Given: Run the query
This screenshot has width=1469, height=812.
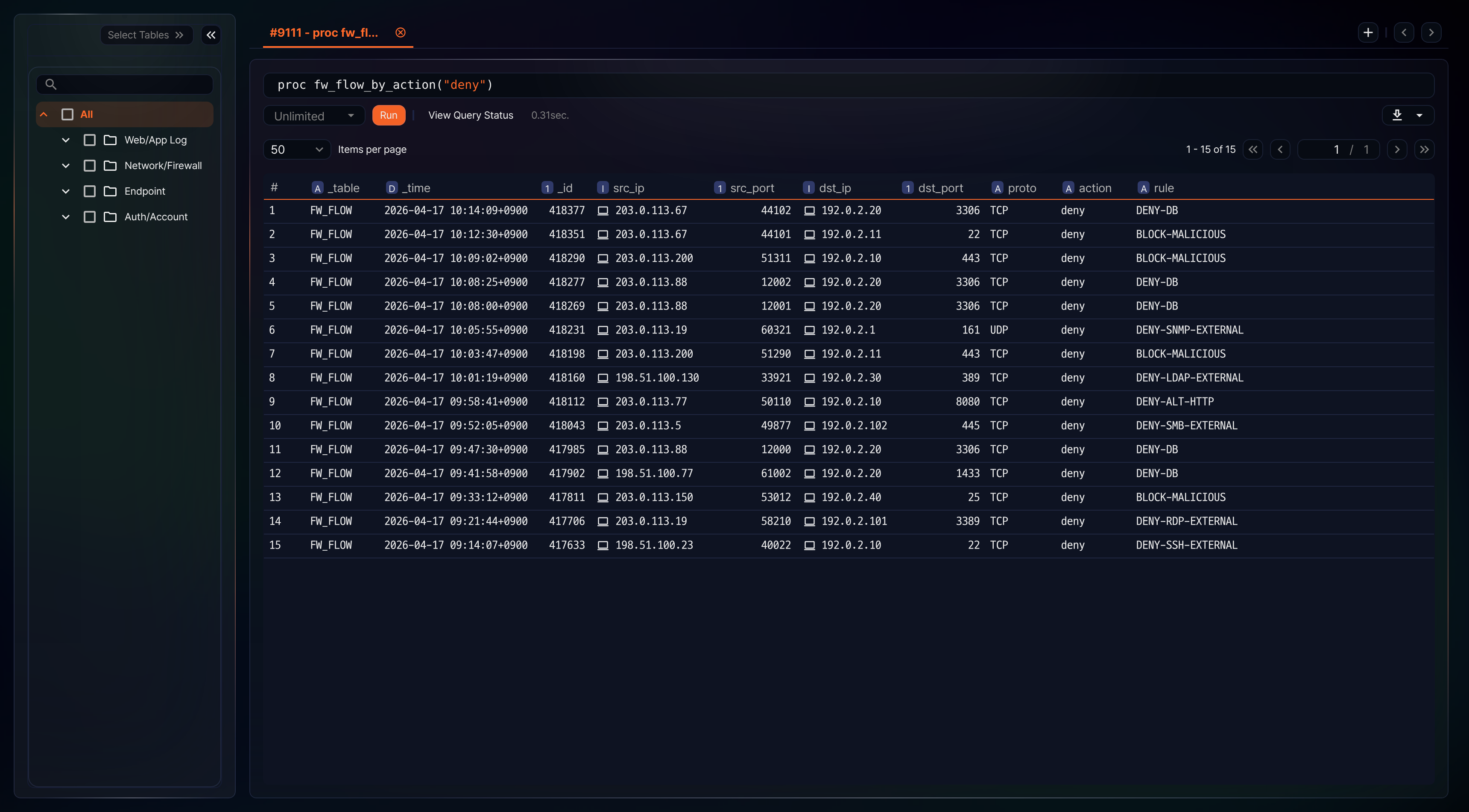Looking at the screenshot, I should click(x=388, y=115).
